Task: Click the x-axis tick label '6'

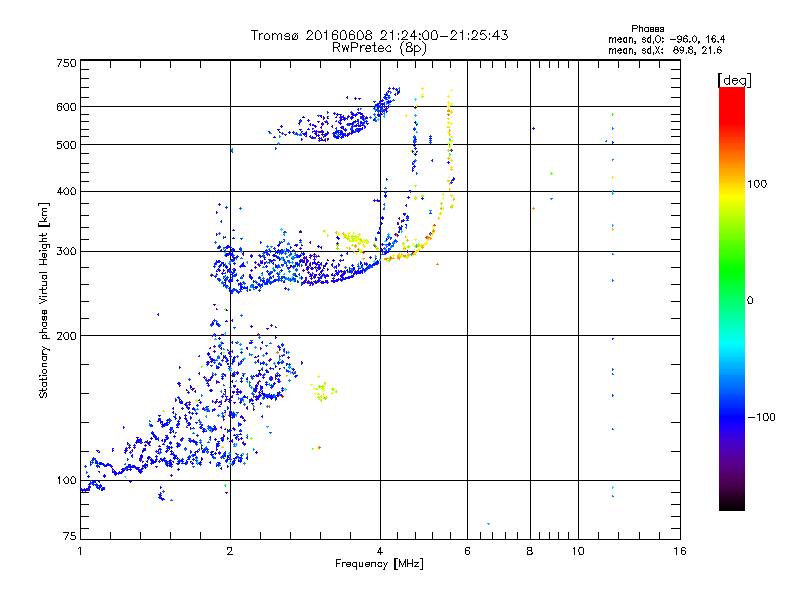Action: [467, 551]
